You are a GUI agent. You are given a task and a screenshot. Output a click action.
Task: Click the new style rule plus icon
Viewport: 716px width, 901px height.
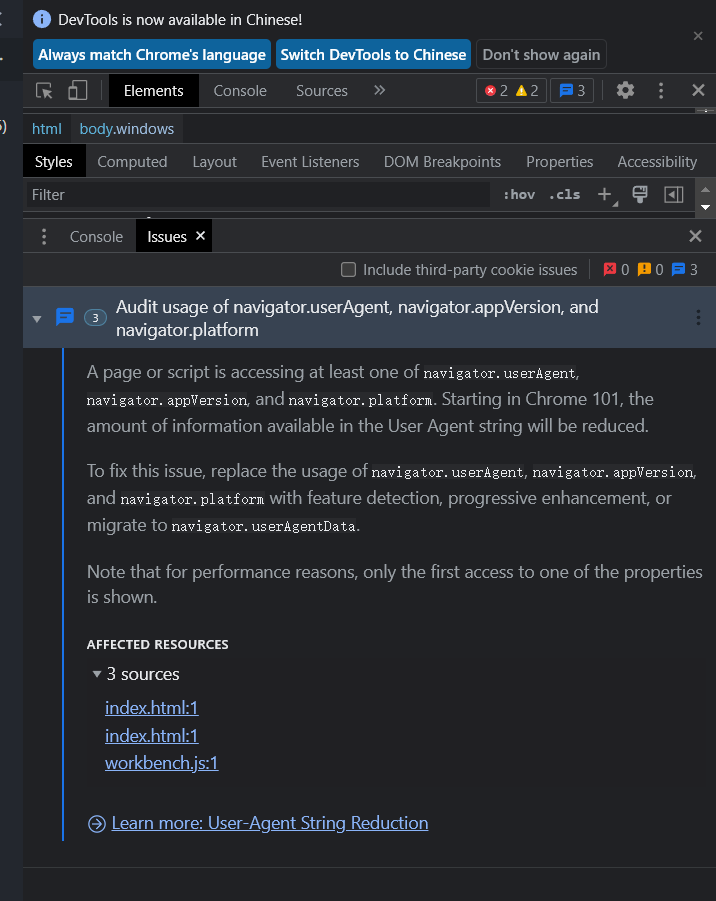[605, 194]
